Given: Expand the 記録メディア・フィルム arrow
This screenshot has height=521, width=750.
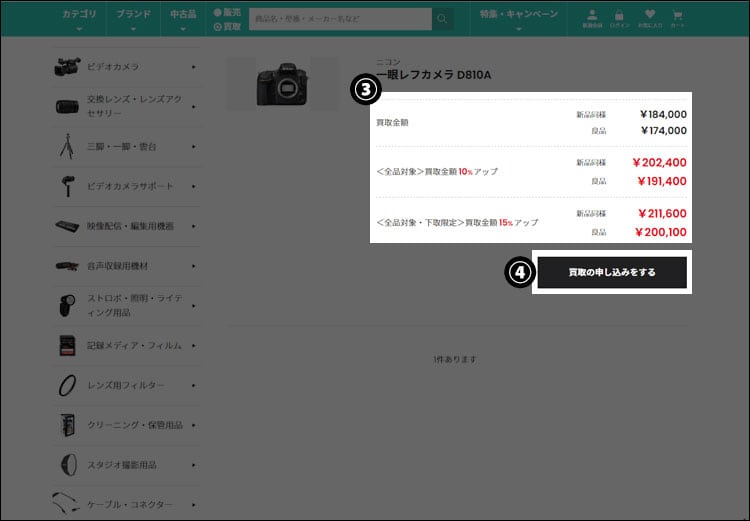Looking at the screenshot, I should click(194, 345).
